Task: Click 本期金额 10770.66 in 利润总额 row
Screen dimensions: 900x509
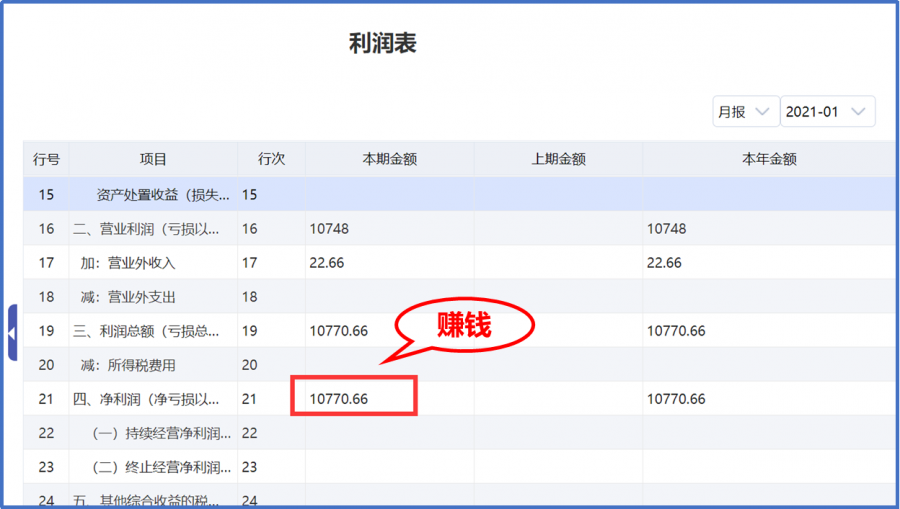Action: [339, 331]
